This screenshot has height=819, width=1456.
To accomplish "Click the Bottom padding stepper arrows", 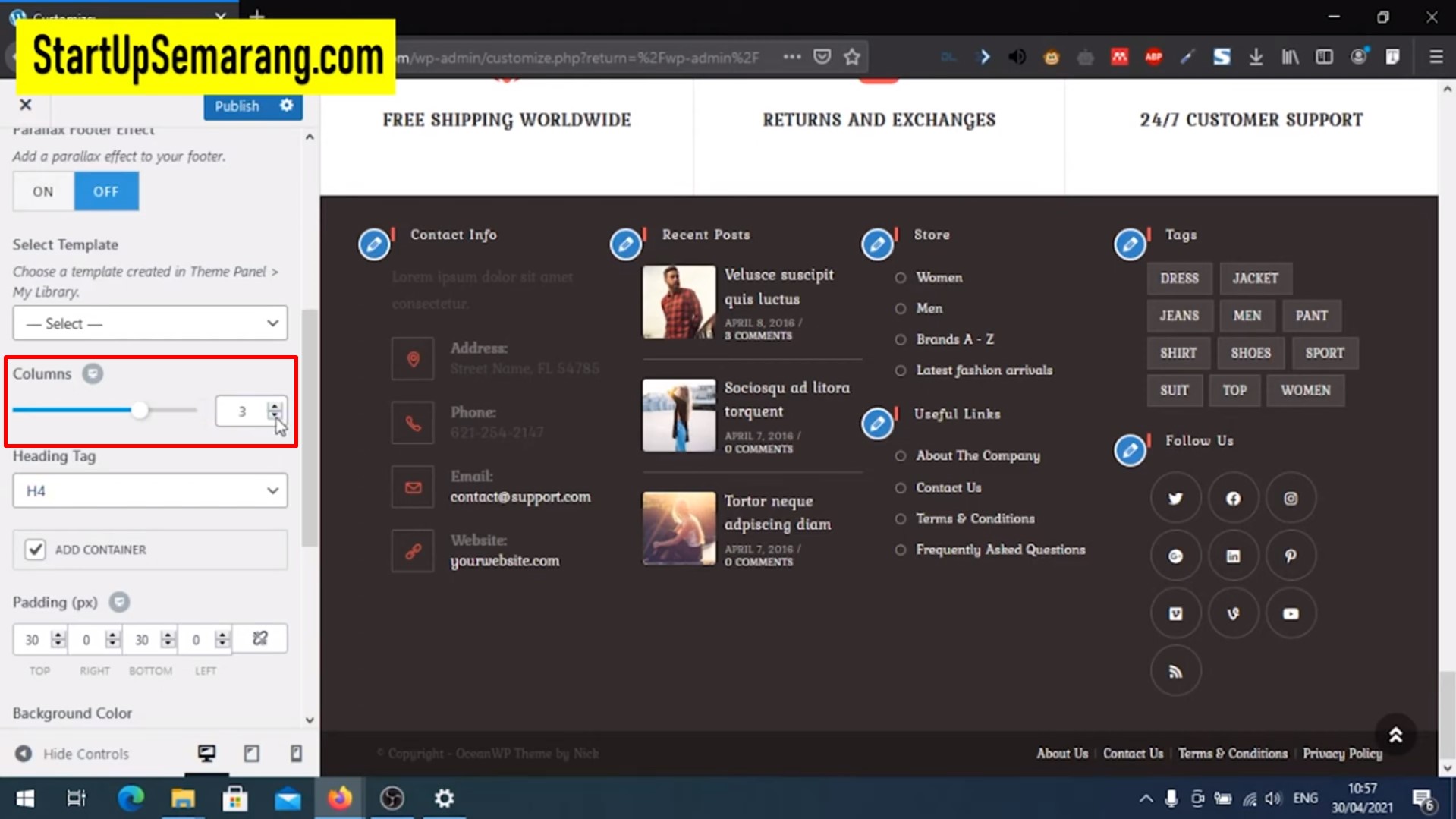I will (168, 639).
